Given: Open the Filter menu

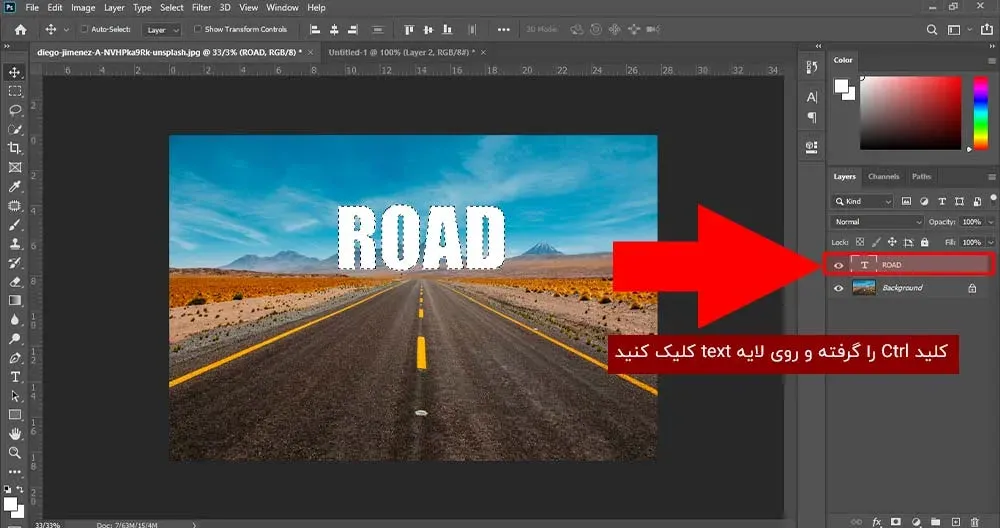Looking at the screenshot, I should pyautogui.click(x=202, y=8).
